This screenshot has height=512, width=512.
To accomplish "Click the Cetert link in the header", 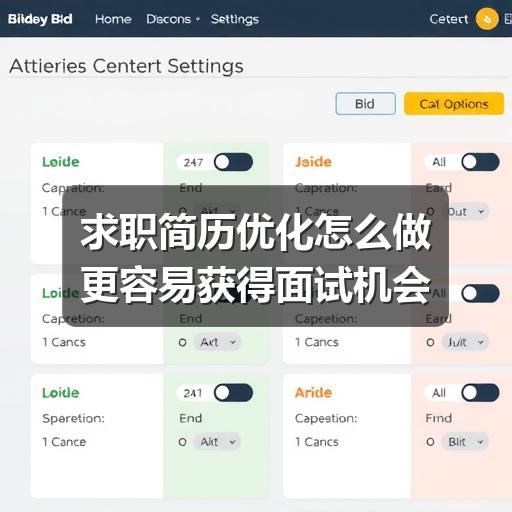I will 449,19.
